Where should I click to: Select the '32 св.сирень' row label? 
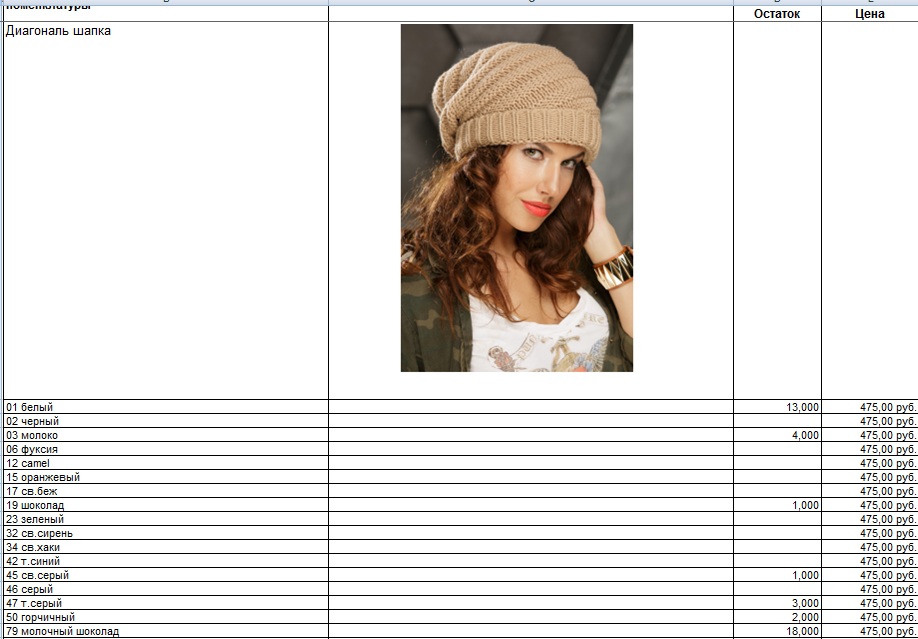tap(39, 534)
